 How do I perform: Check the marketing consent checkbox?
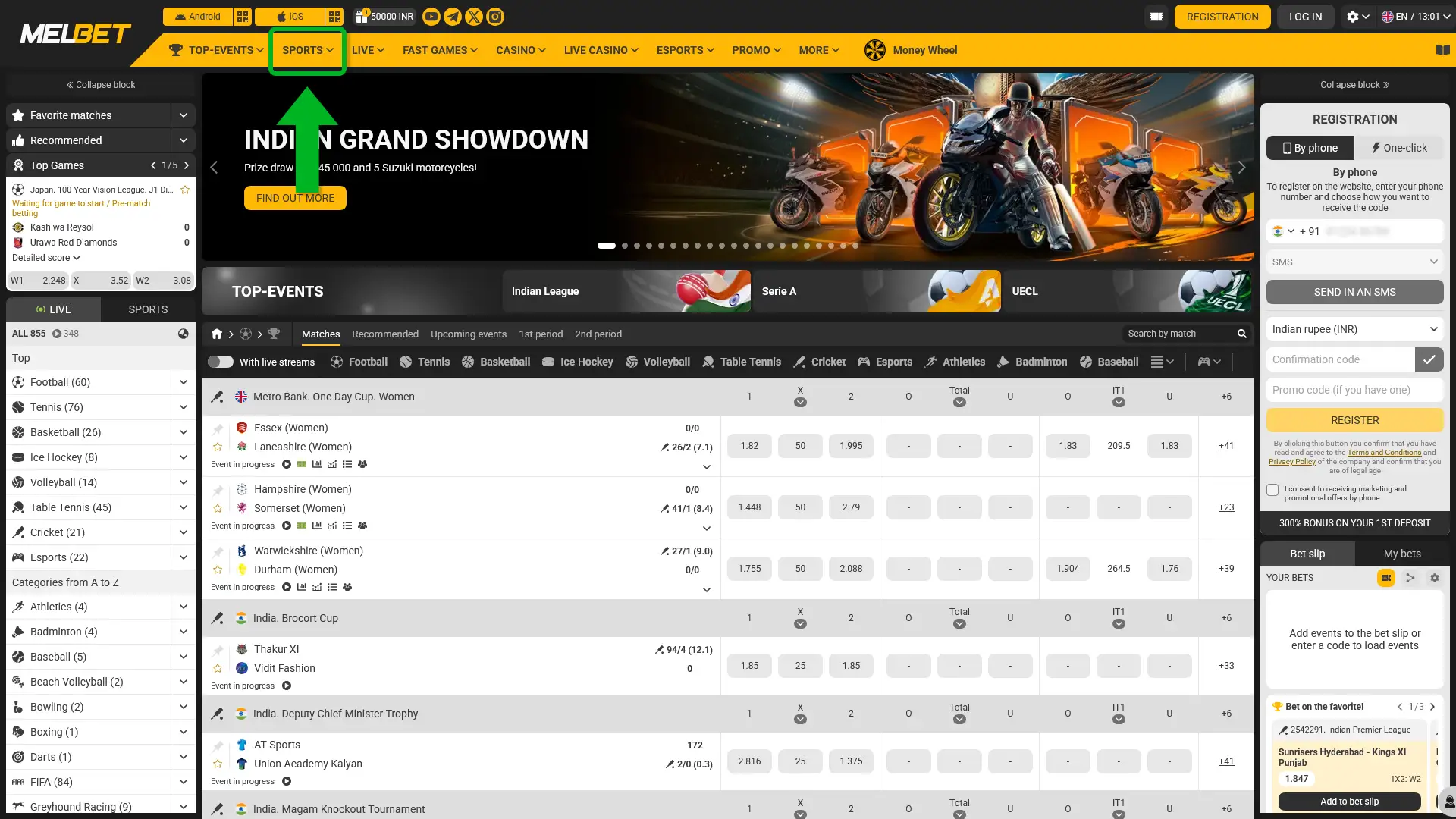tap(1272, 490)
